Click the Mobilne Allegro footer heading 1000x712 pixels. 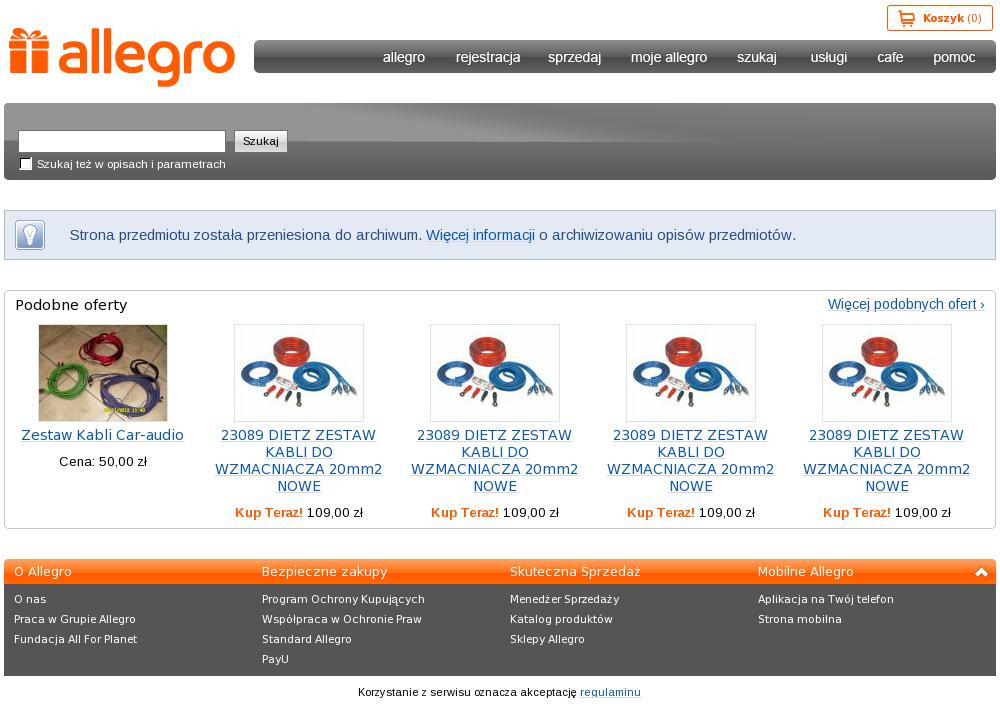tap(805, 572)
